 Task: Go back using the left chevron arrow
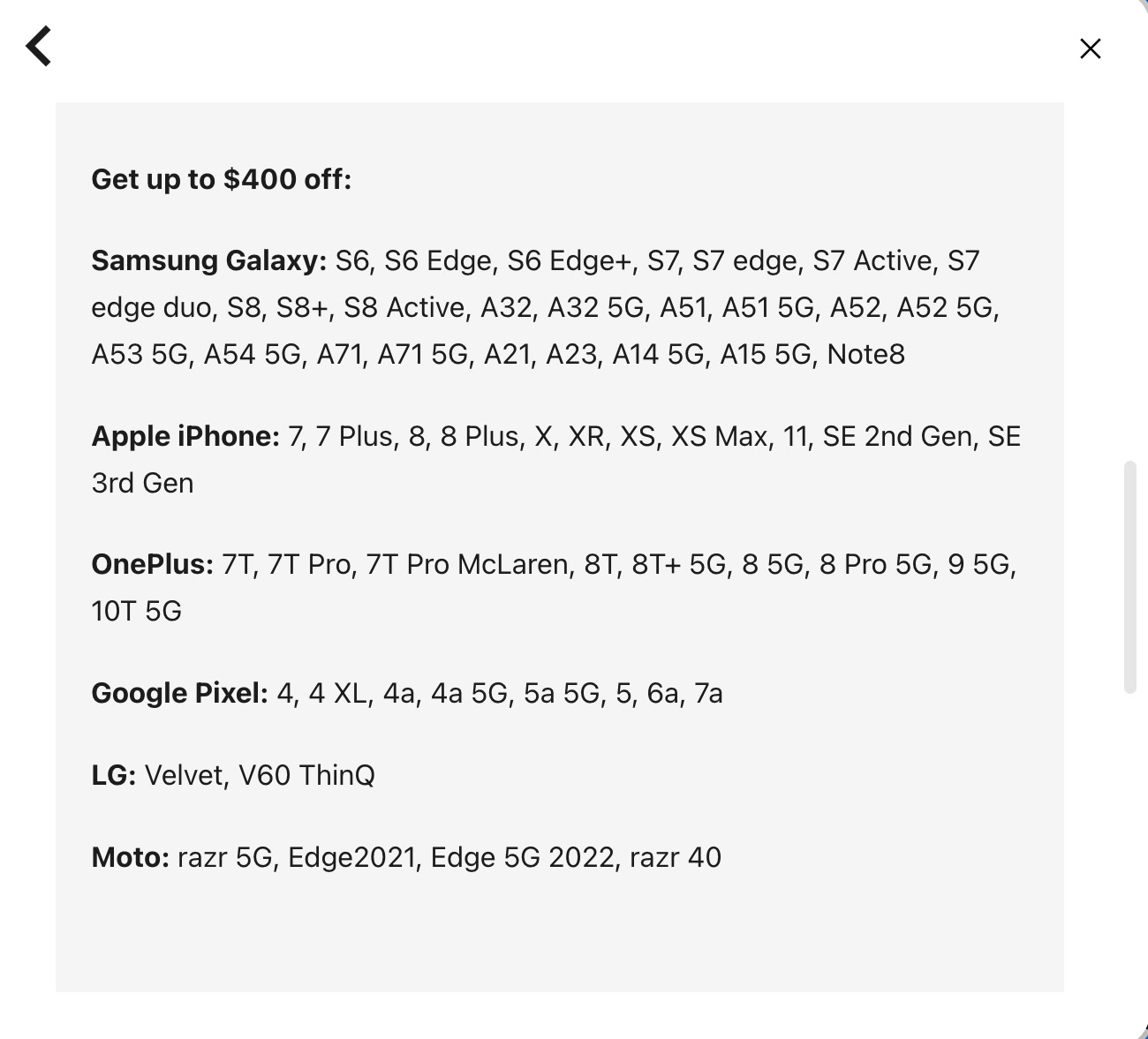click(x=39, y=46)
